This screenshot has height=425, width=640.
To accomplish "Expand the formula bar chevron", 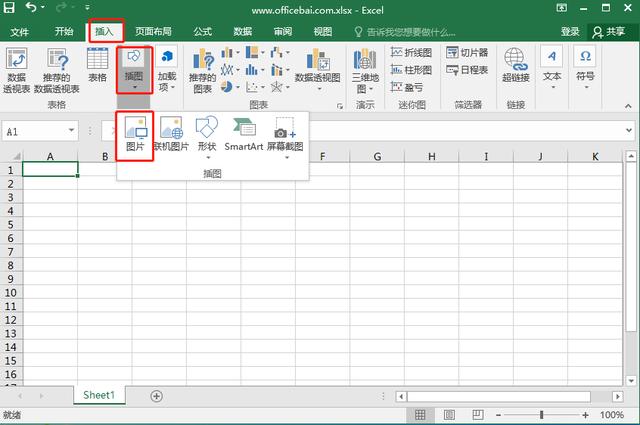I will coord(629,131).
